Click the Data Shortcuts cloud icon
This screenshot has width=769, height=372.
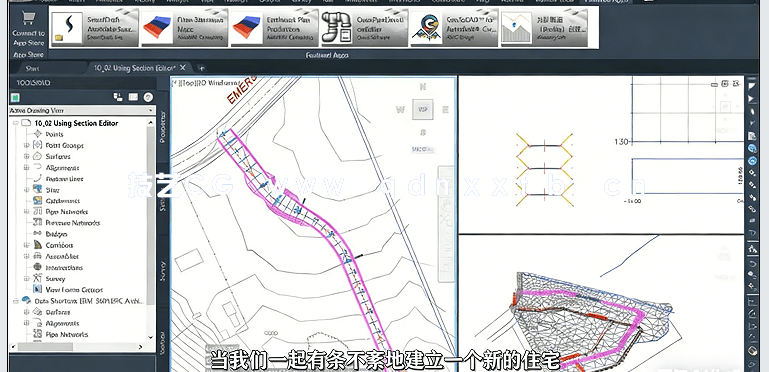pos(26,300)
